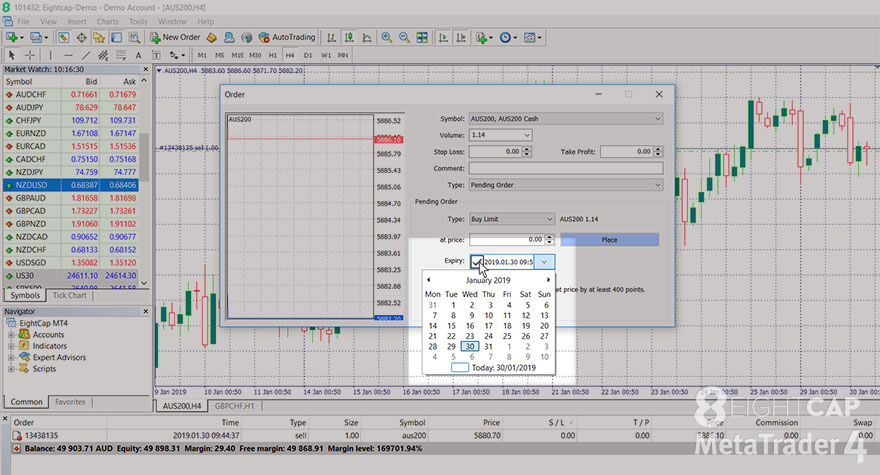Select the Equidistant Channel tool
The width and height of the screenshot is (880, 475).
coord(103,55)
